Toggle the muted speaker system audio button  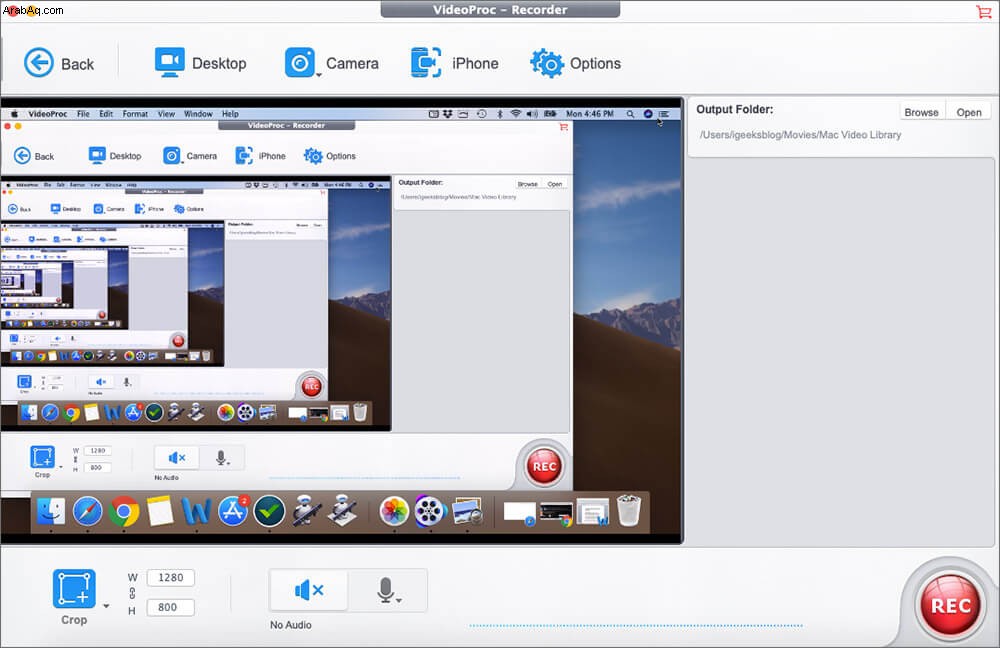click(309, 591)
